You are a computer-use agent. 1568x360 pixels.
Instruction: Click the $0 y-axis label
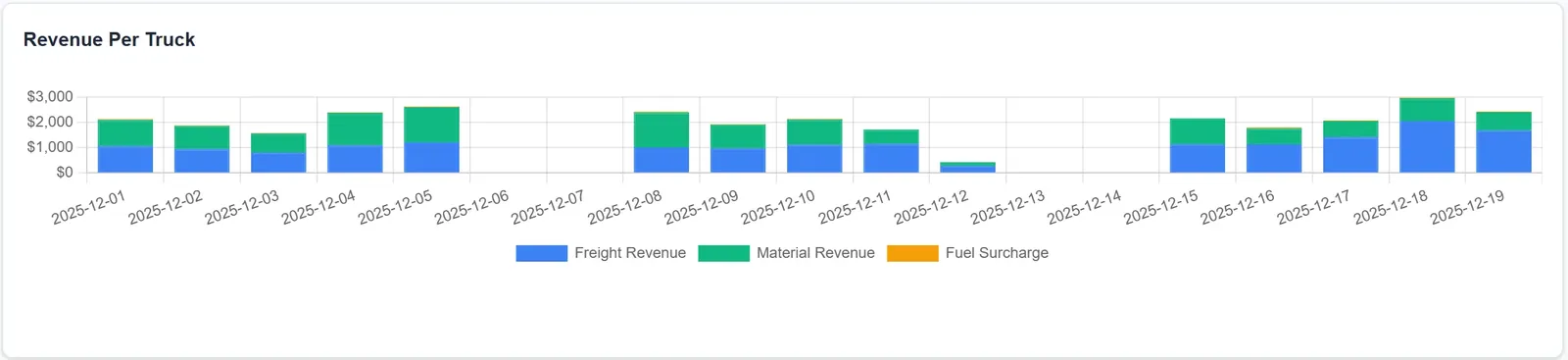coord(64,173)
